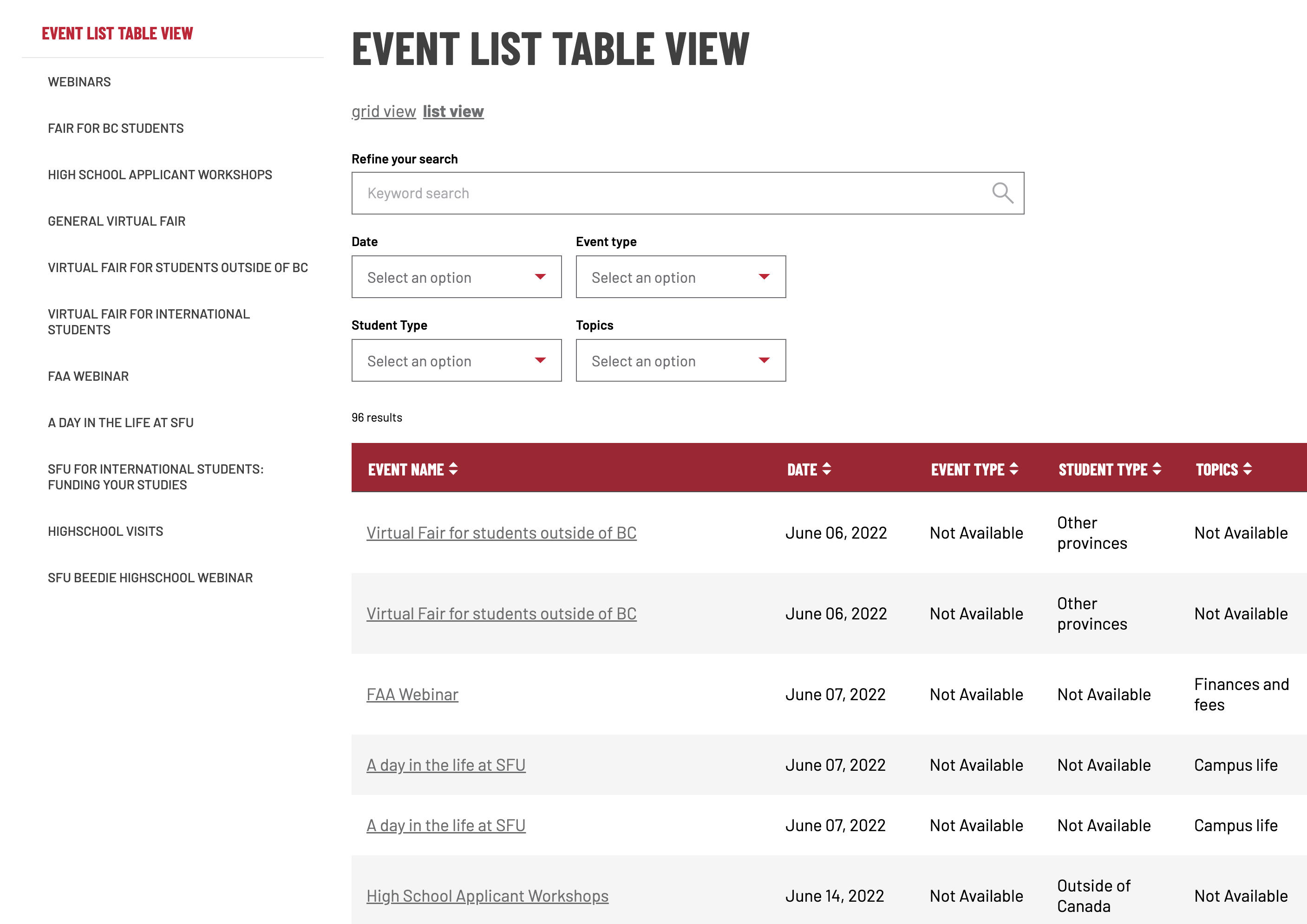Click the magnifying glass search icon

(1002, 194)
